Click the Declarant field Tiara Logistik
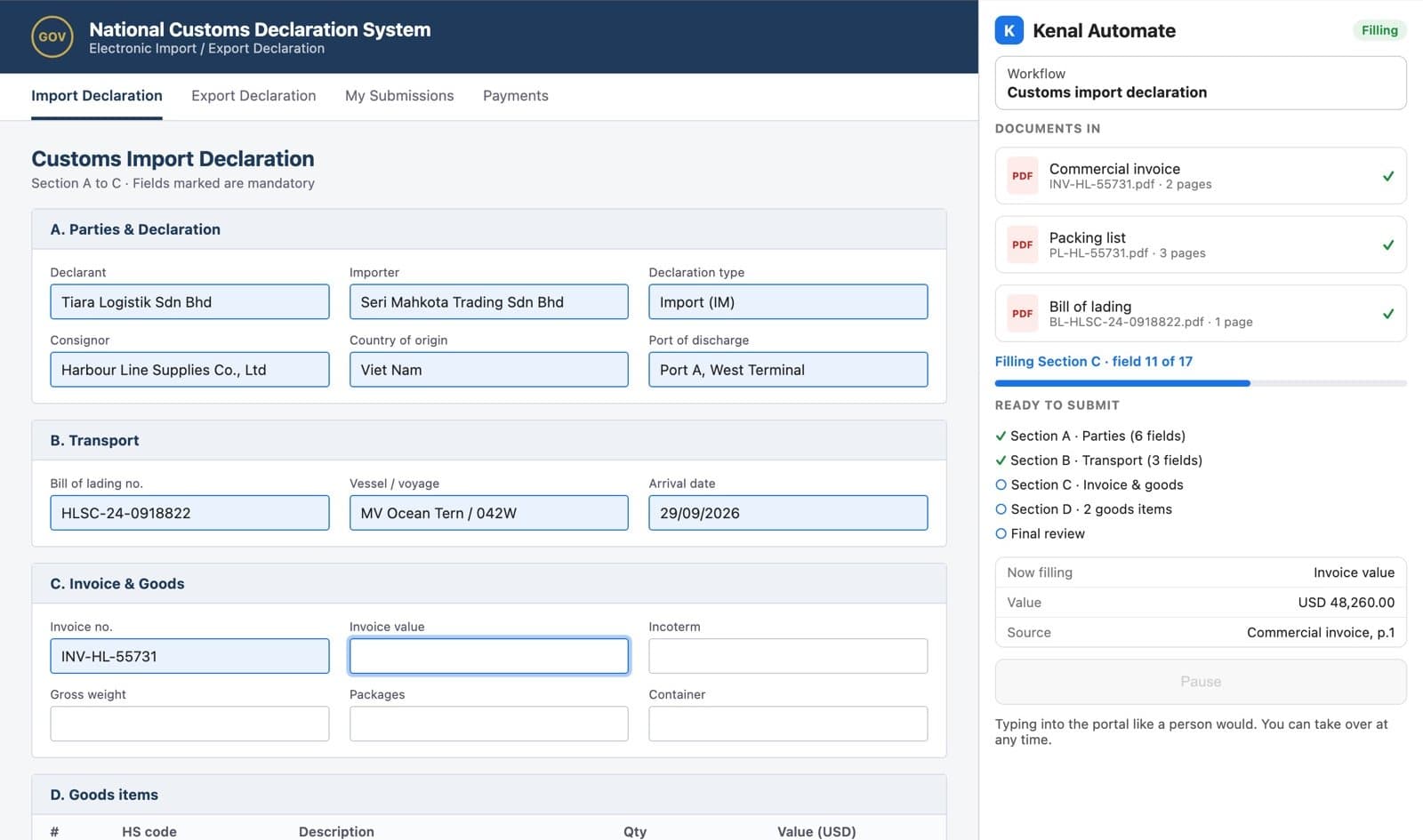The image size is (1423, 840). point(189,302)
